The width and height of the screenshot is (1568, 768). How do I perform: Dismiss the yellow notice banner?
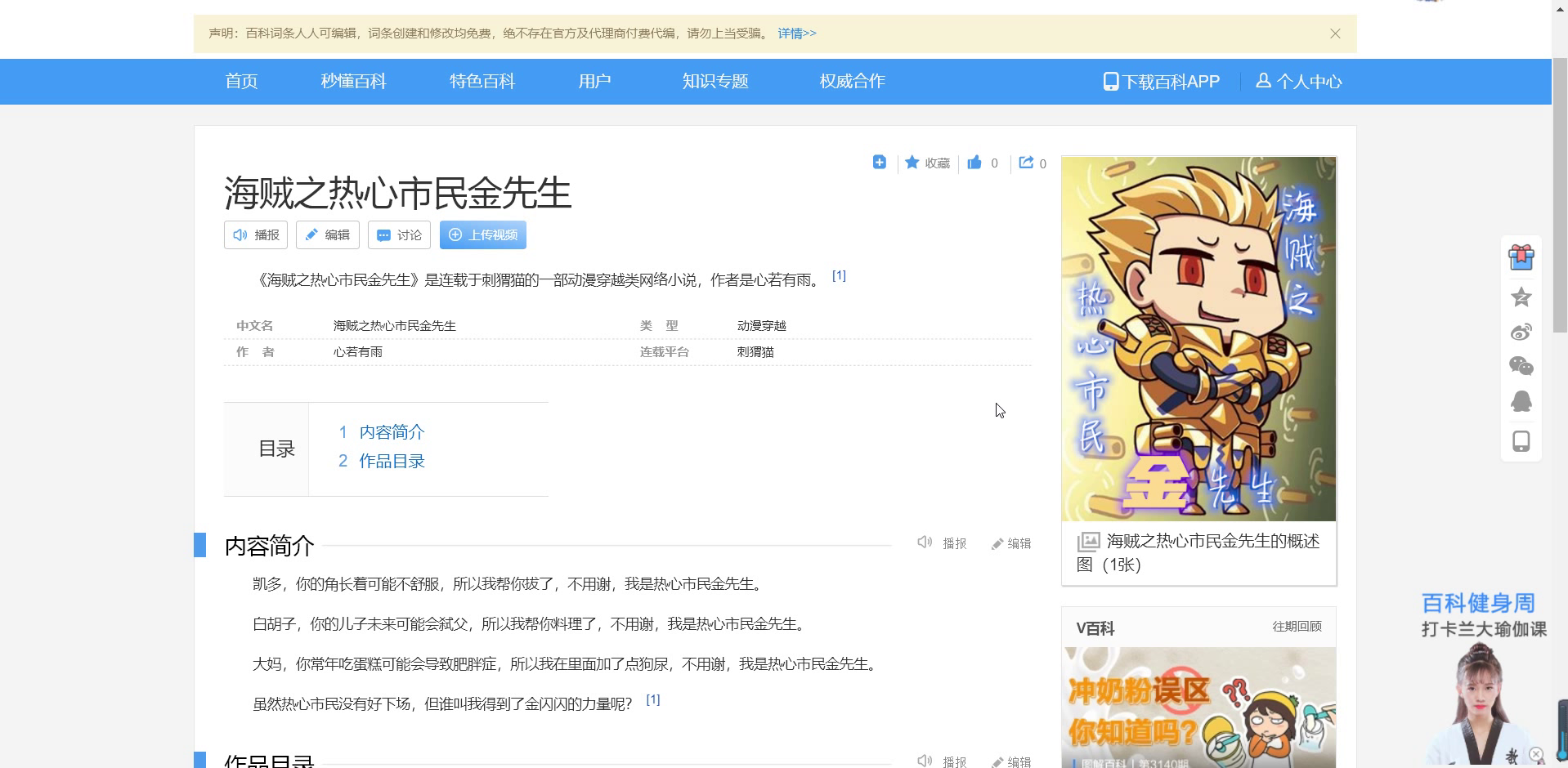pyautogui.click(x=1335, y=33)
